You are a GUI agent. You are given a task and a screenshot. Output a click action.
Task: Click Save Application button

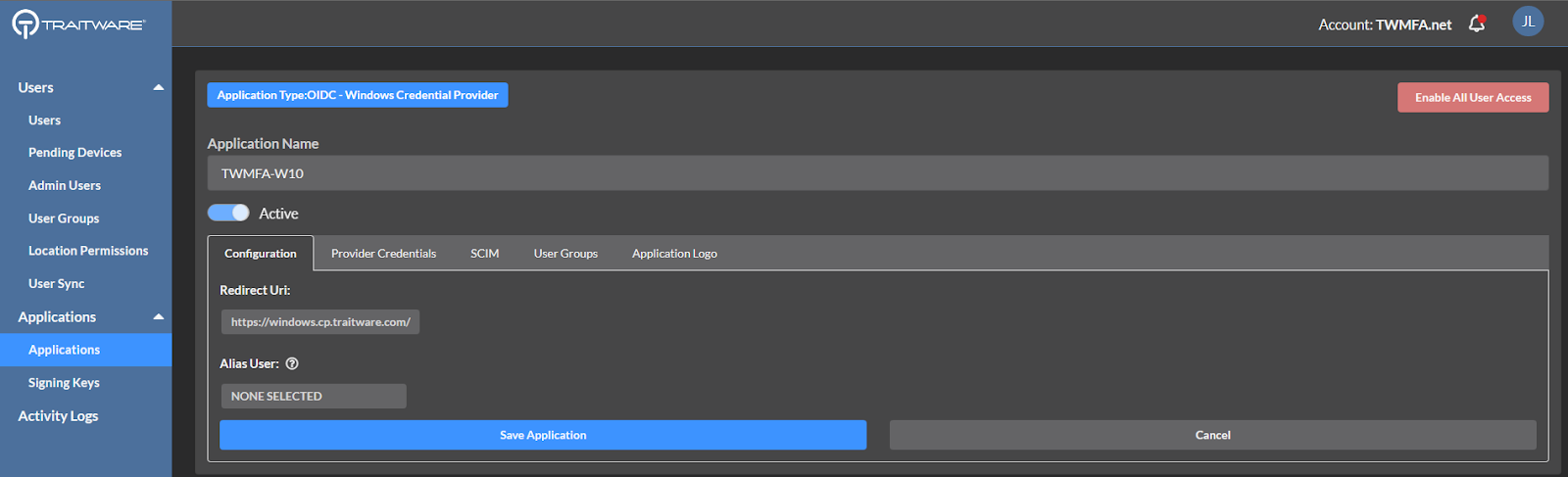click(543, 435)
